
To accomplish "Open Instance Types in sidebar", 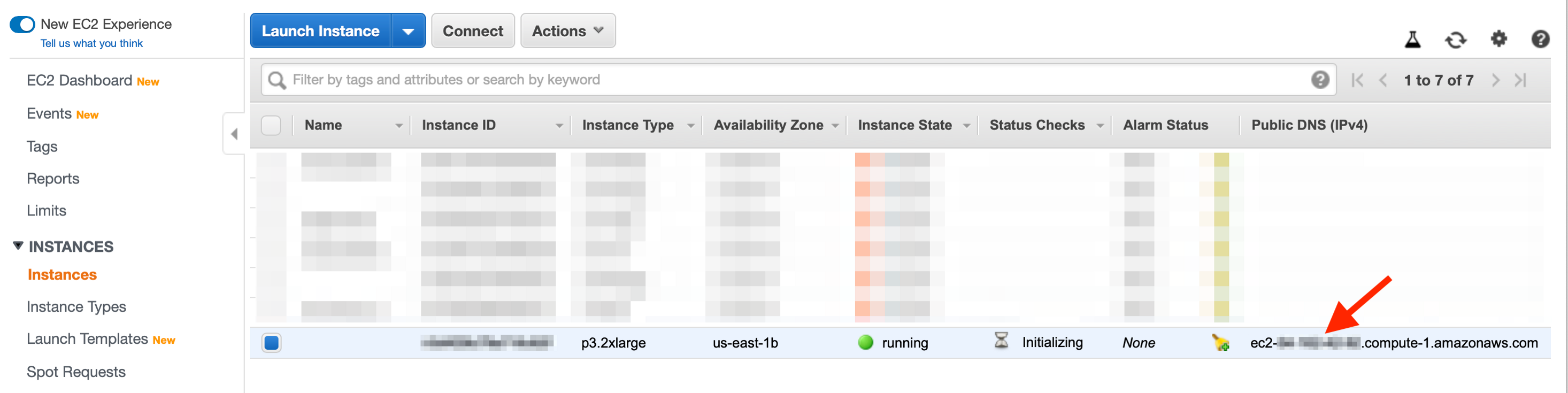I will [x=76, y=307].
